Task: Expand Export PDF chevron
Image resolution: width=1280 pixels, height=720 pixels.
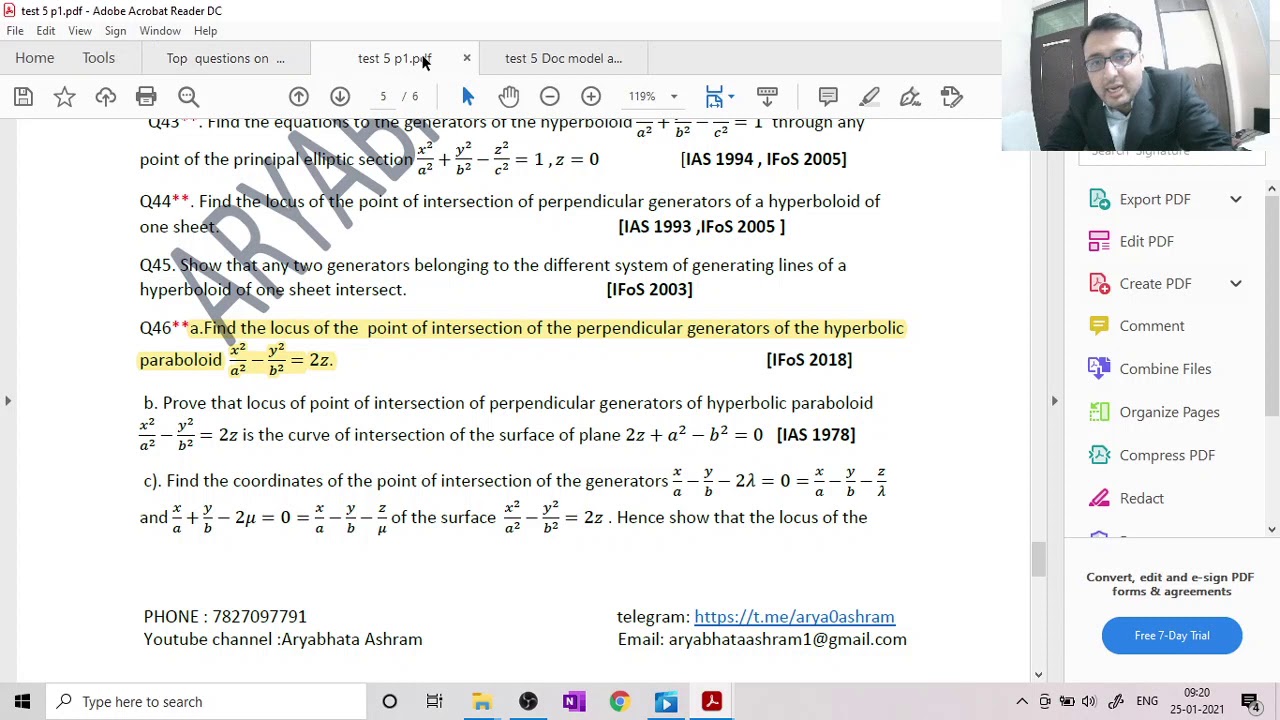Action: [x=1236, y=199]
